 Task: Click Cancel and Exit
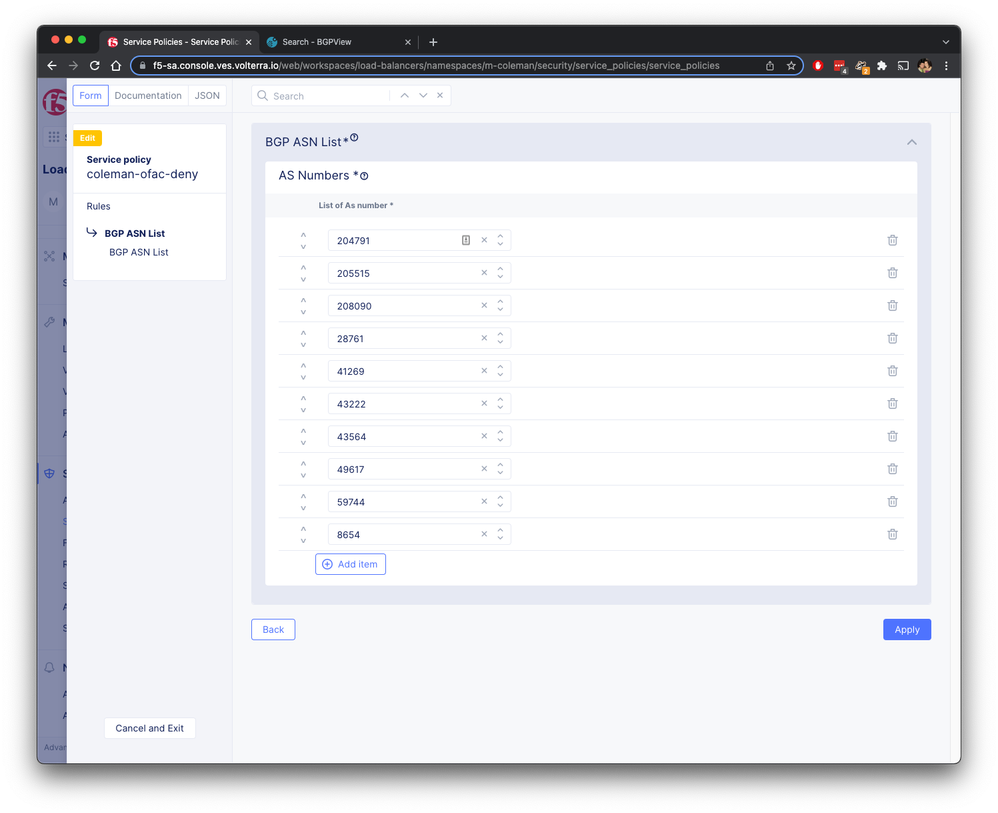coord(150,728)
